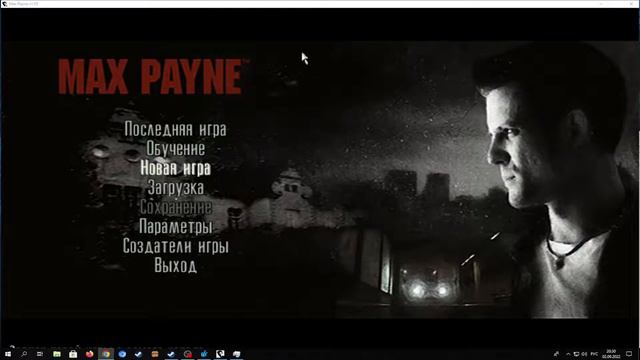Launch Firefox from the taskbar

point(89,354)
